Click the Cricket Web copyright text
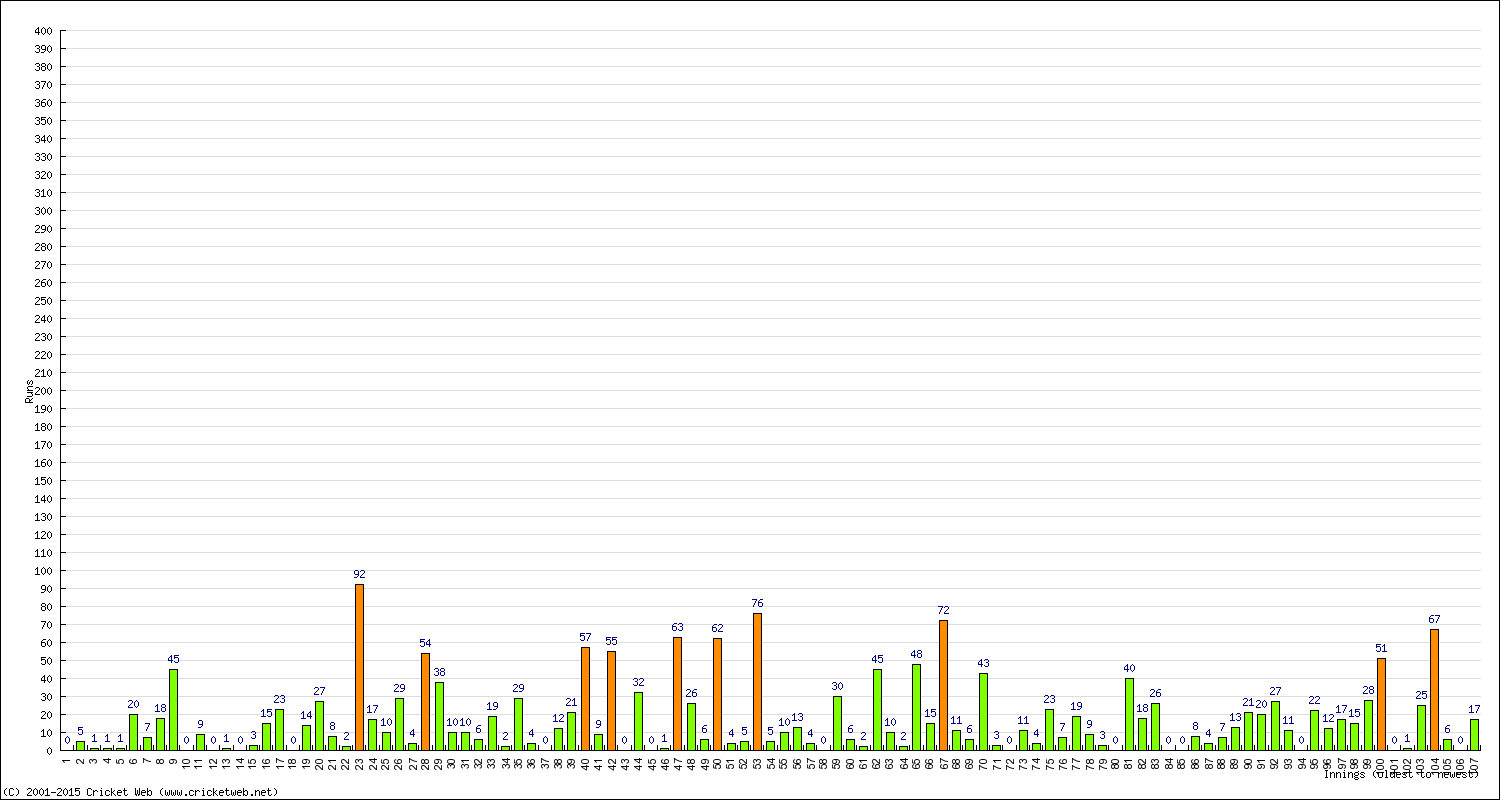The height and width of the screenshot is (800, 1500). pos(140,792)
